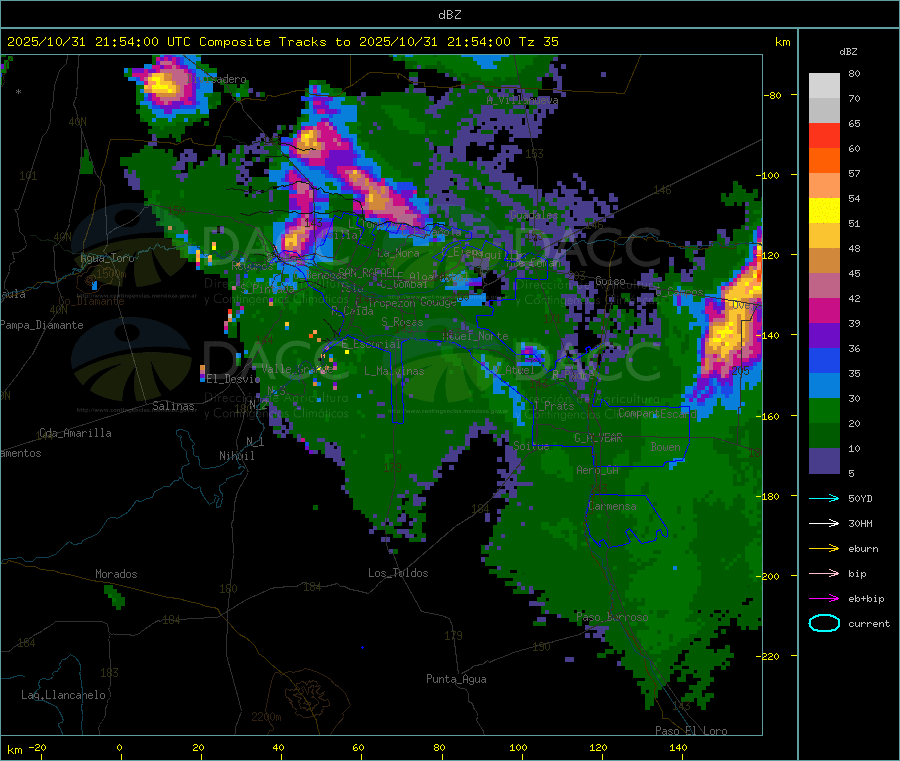Screen dimensions: 900x761
Task: Click the 'Lag.Llancanelo' map label
Action: coord(63,695)
